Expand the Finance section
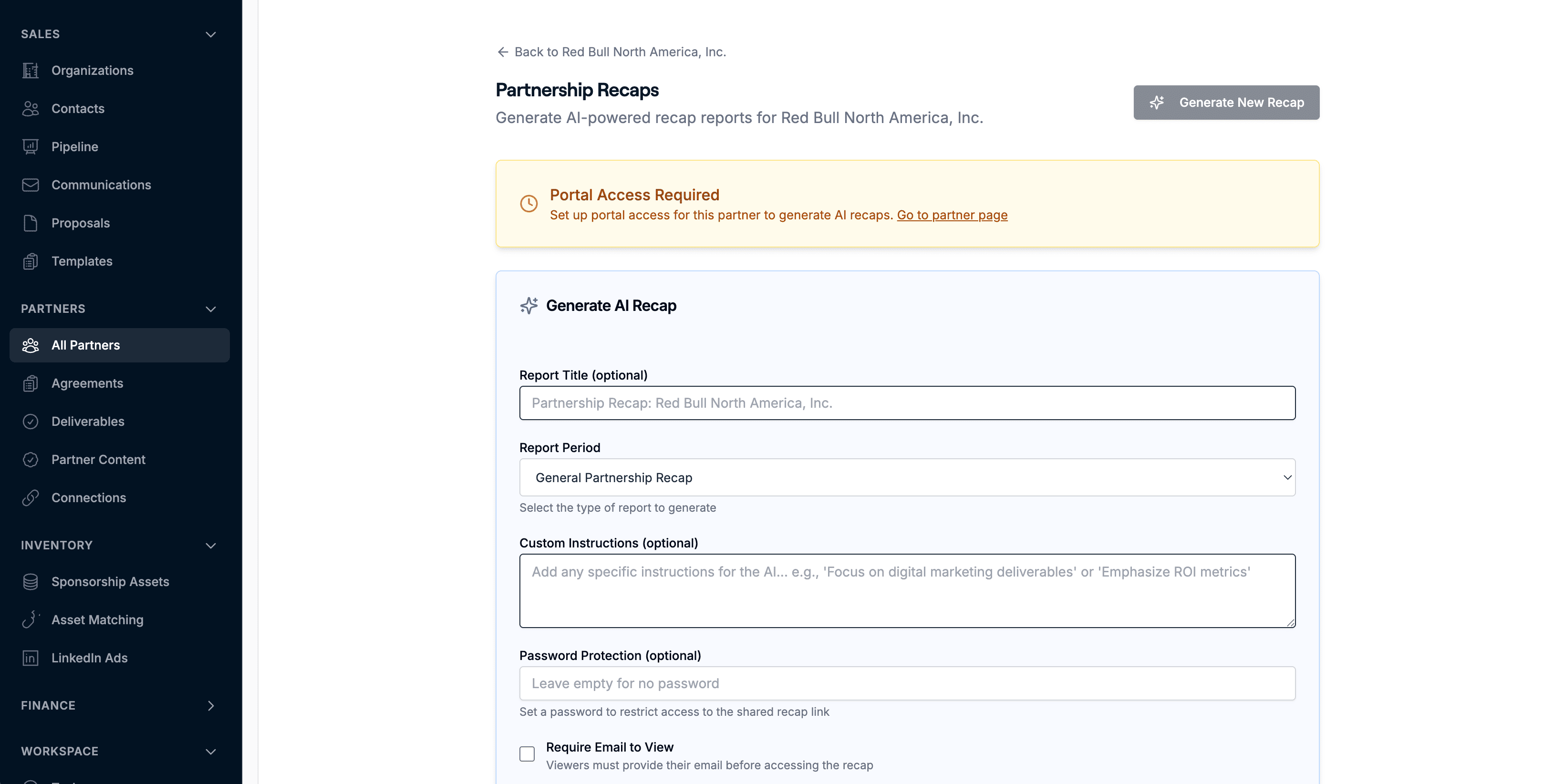This screenshot has height=784, width=1554. 210,706
